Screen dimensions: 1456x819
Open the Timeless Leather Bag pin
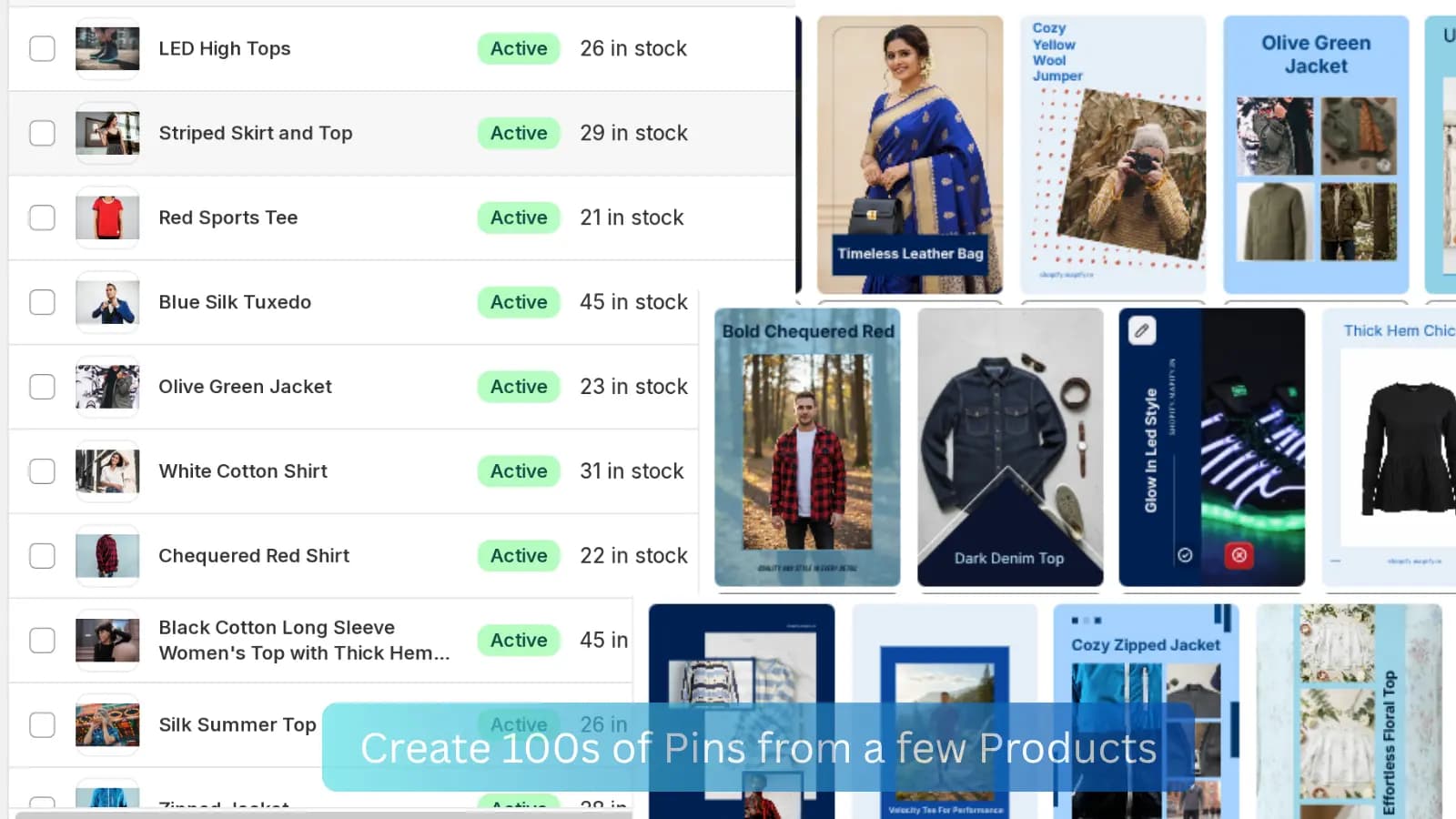(910, 155)
